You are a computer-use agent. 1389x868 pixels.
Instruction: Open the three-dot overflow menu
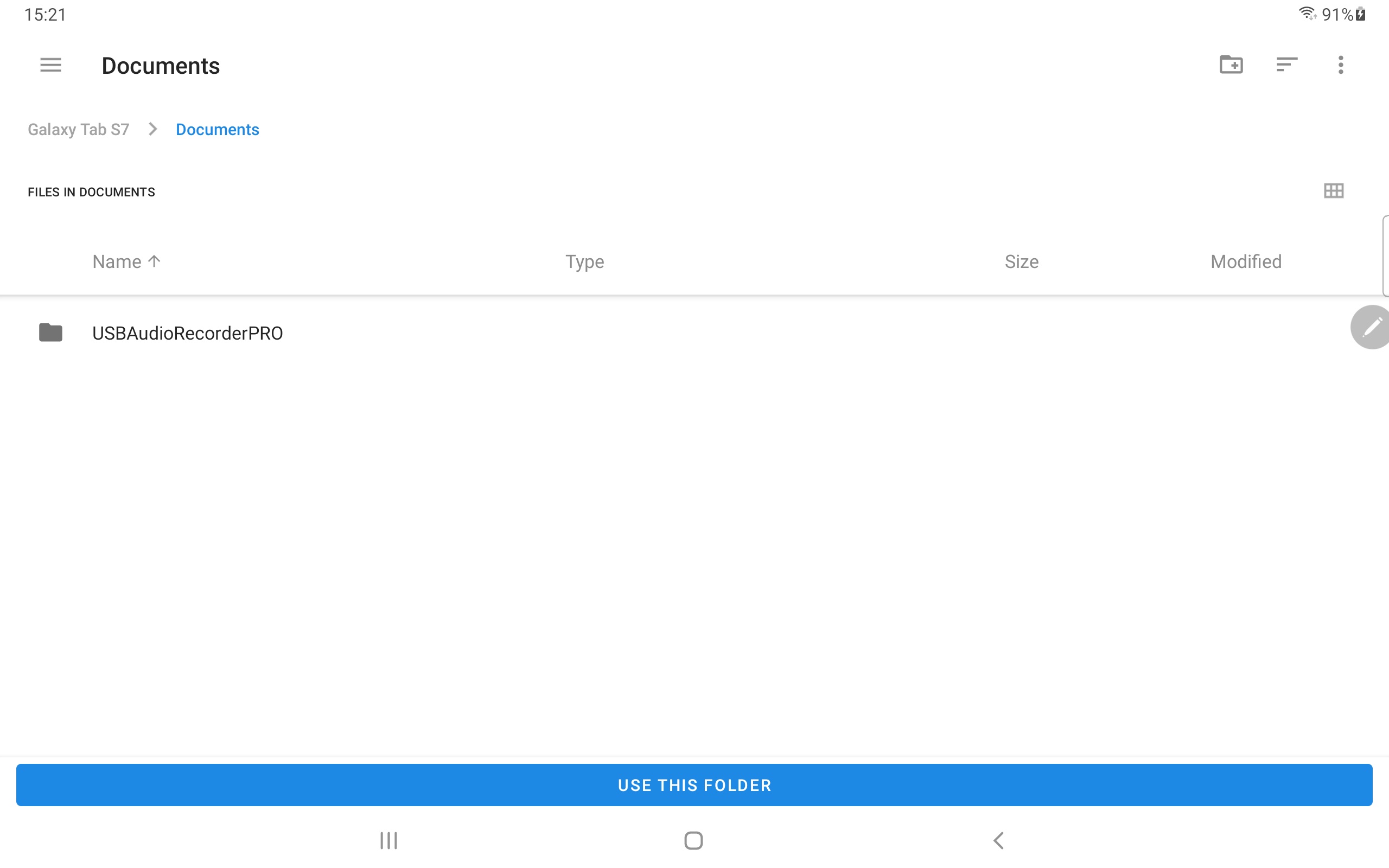click(1340, 65)
